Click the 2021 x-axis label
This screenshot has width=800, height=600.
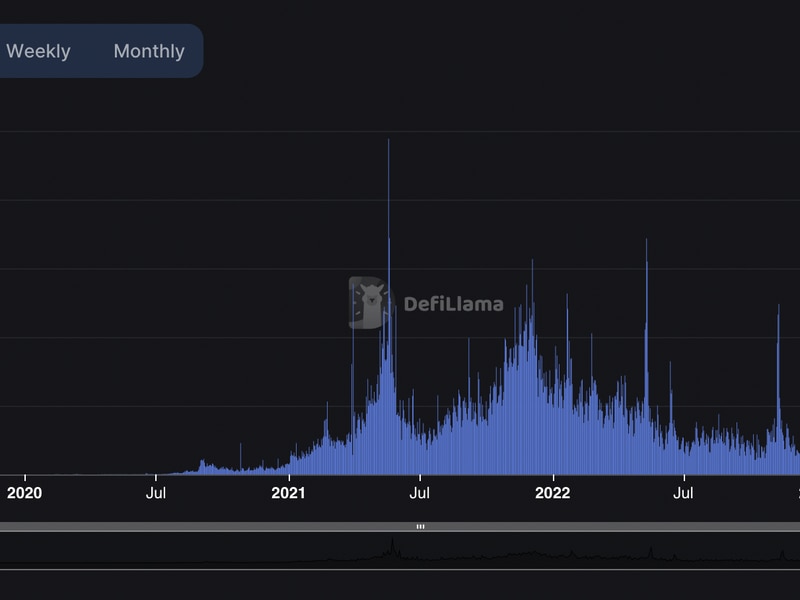click(x=288, y=492)
